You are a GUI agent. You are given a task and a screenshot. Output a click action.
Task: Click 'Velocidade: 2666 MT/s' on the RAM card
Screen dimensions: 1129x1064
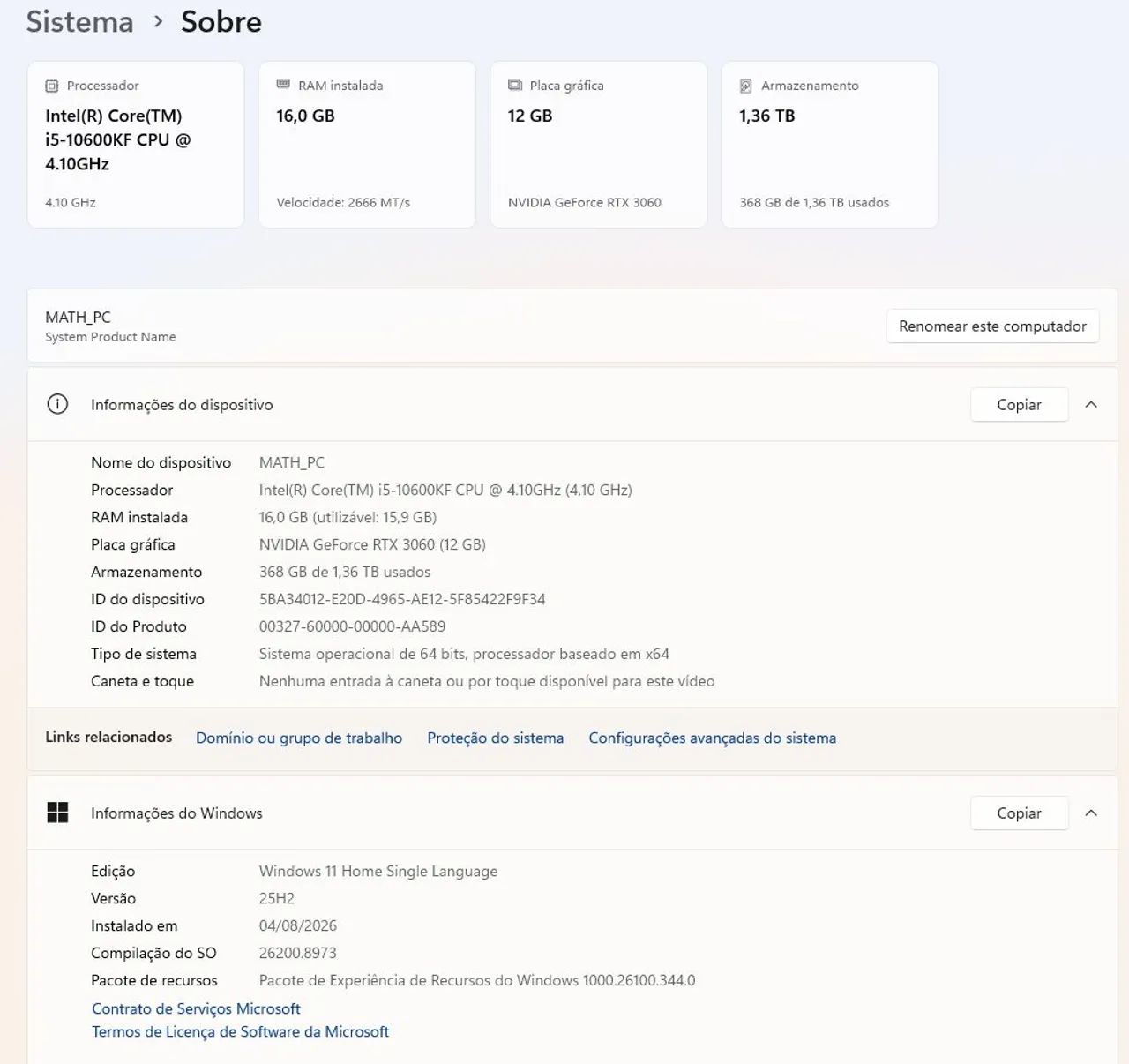pyautogui.click(x=343, y=202)
